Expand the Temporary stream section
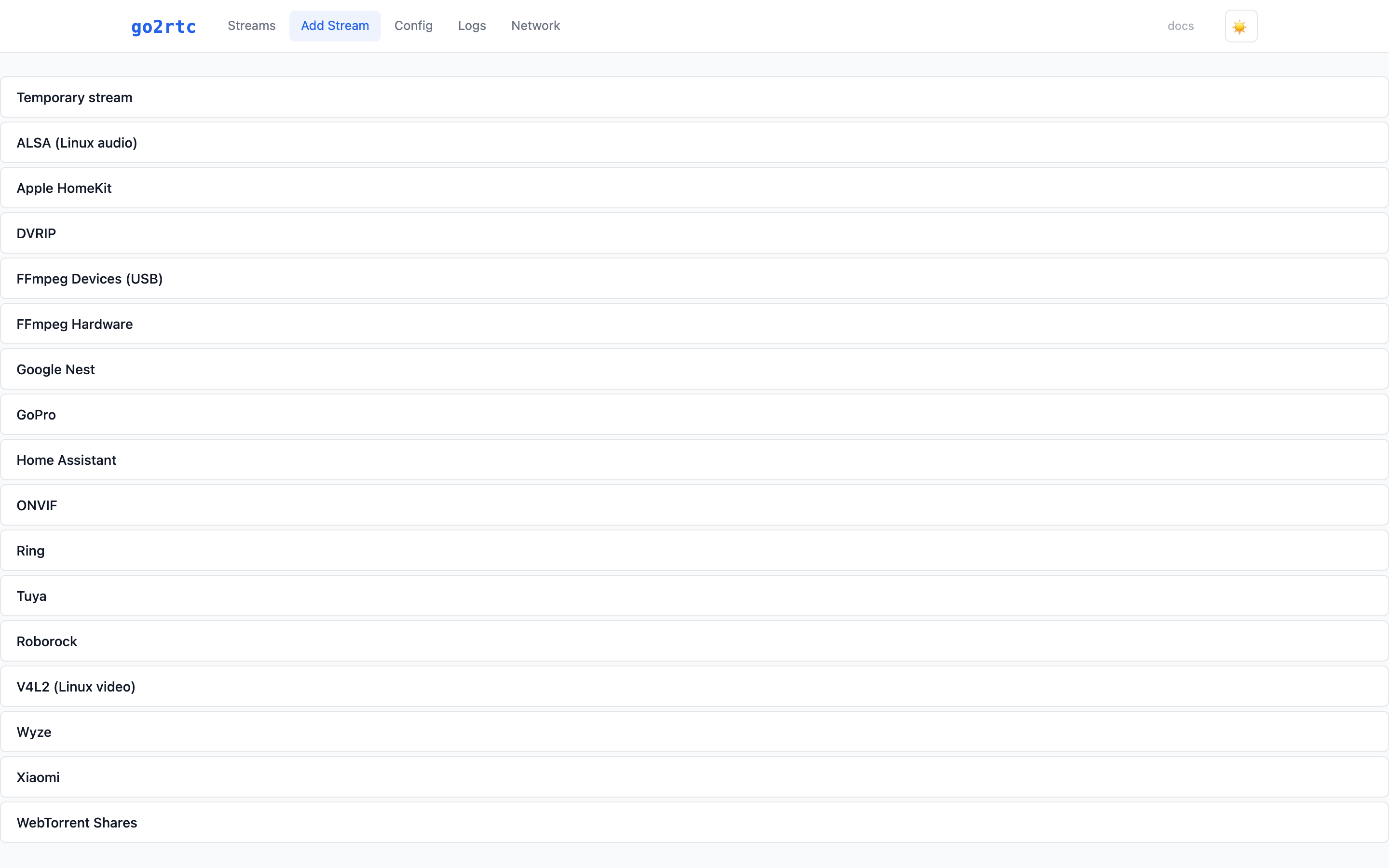 click(694, 97)
